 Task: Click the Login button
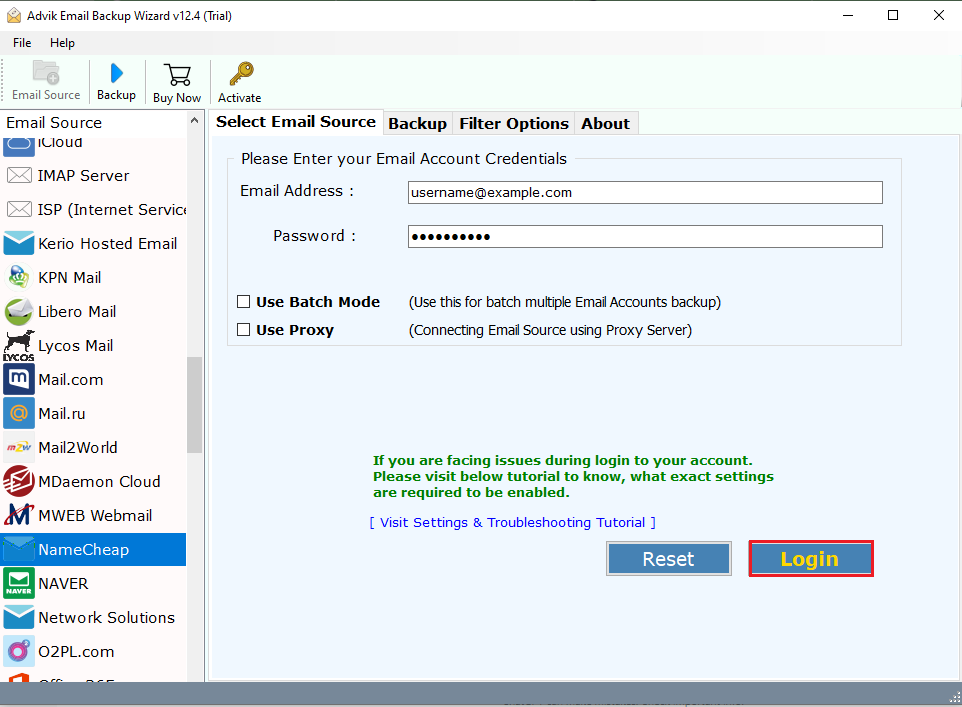810,559
